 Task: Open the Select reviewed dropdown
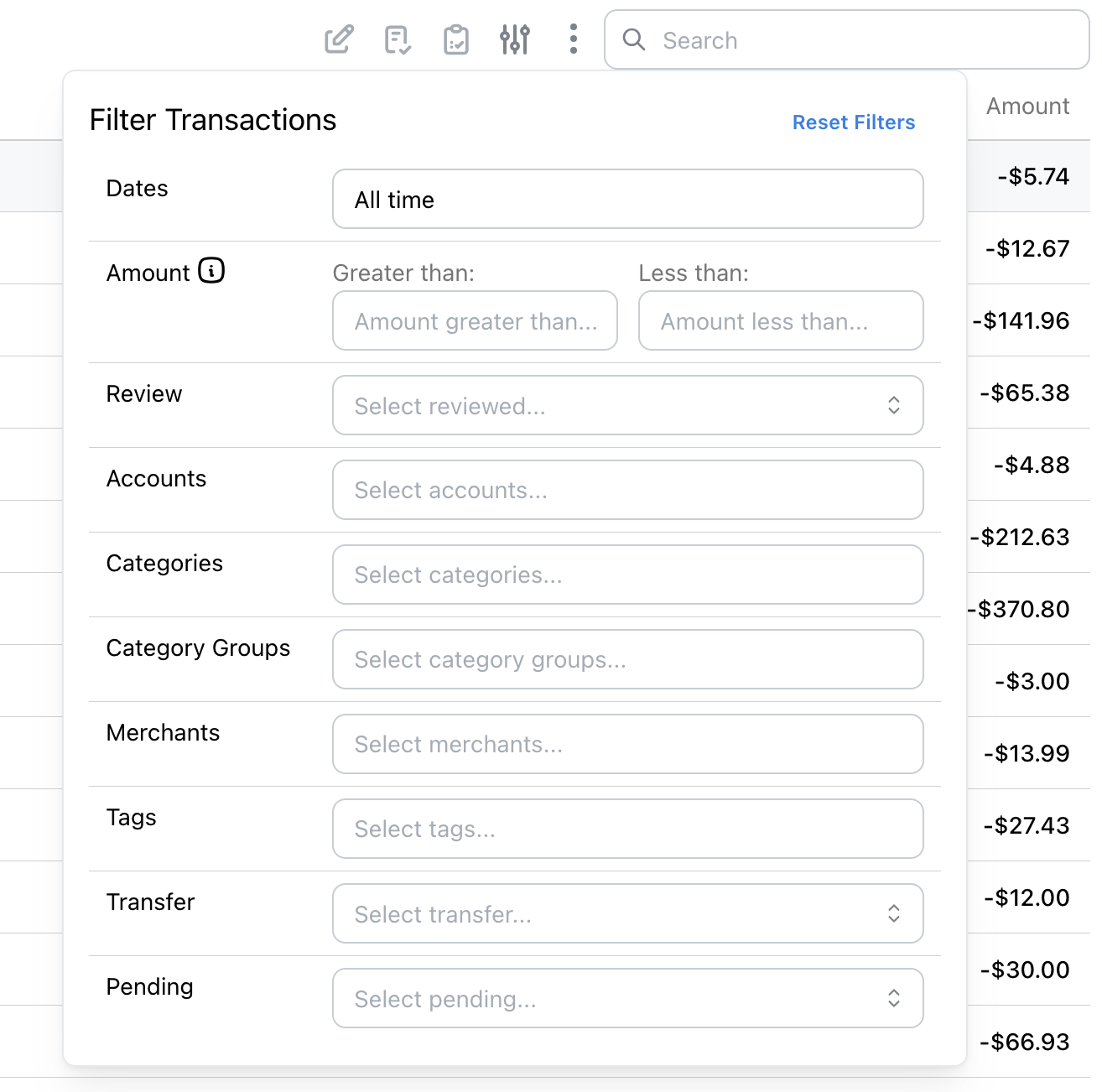(x=627, y=405)
